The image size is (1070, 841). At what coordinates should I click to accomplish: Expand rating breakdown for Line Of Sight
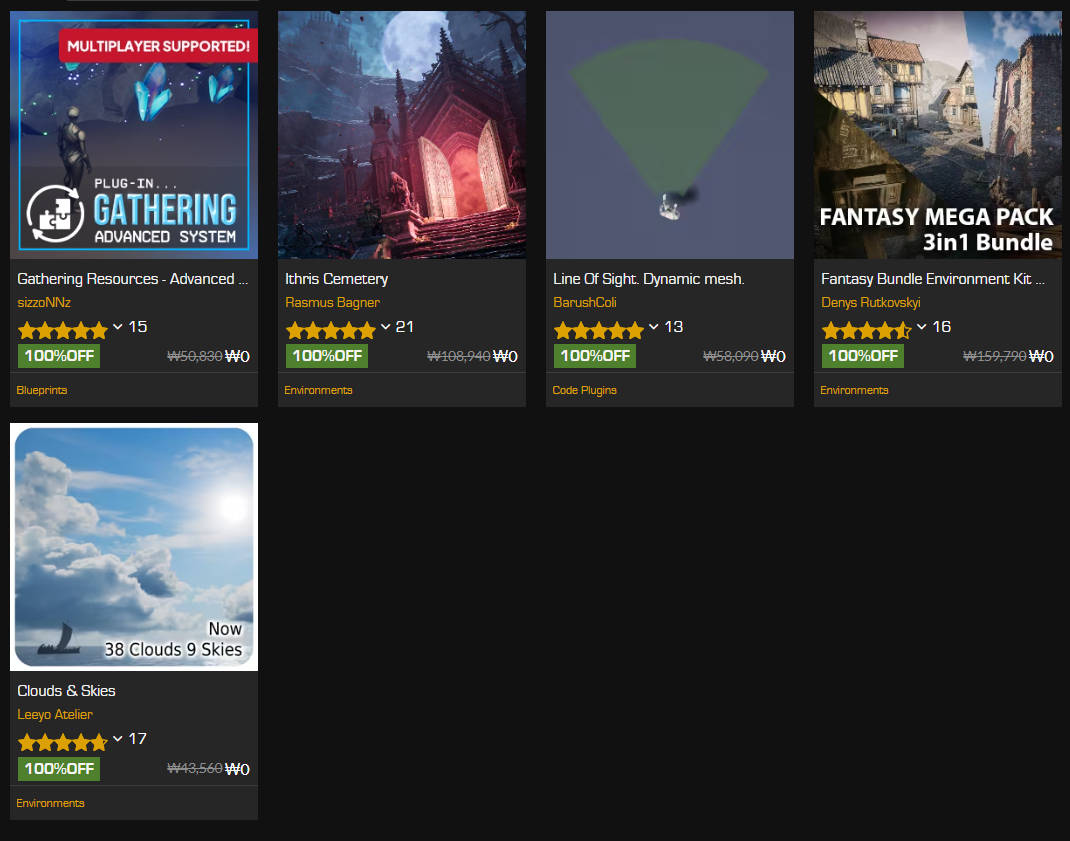(654, 327)
